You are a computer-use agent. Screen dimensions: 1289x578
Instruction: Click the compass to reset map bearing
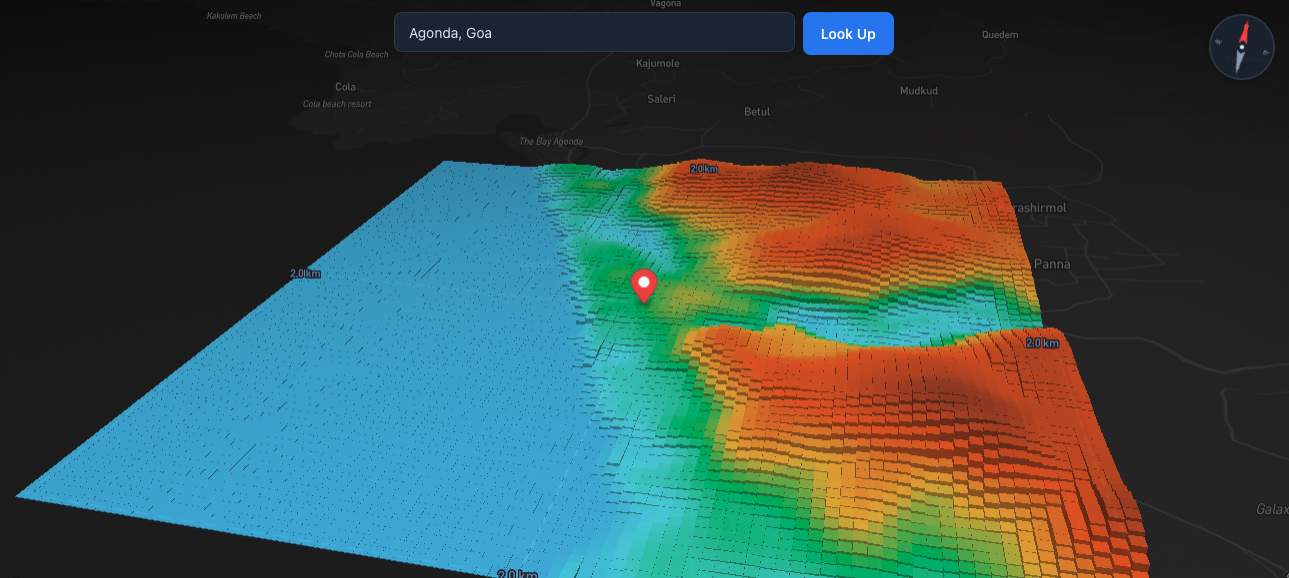pos(1242,47)
